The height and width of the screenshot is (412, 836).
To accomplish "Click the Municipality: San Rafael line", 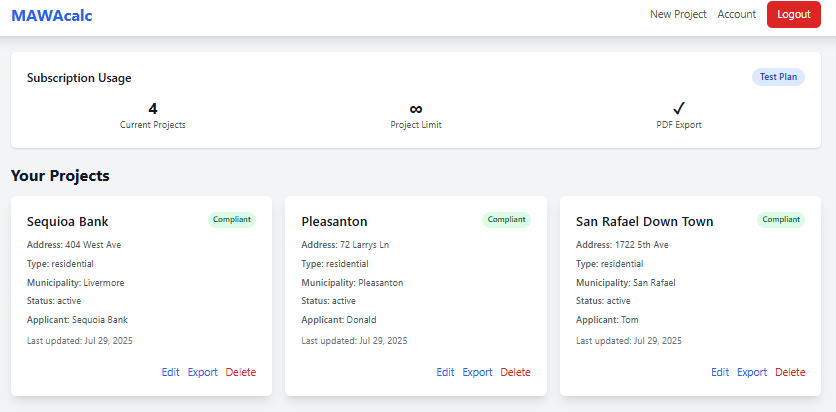I will pos(626,282).
